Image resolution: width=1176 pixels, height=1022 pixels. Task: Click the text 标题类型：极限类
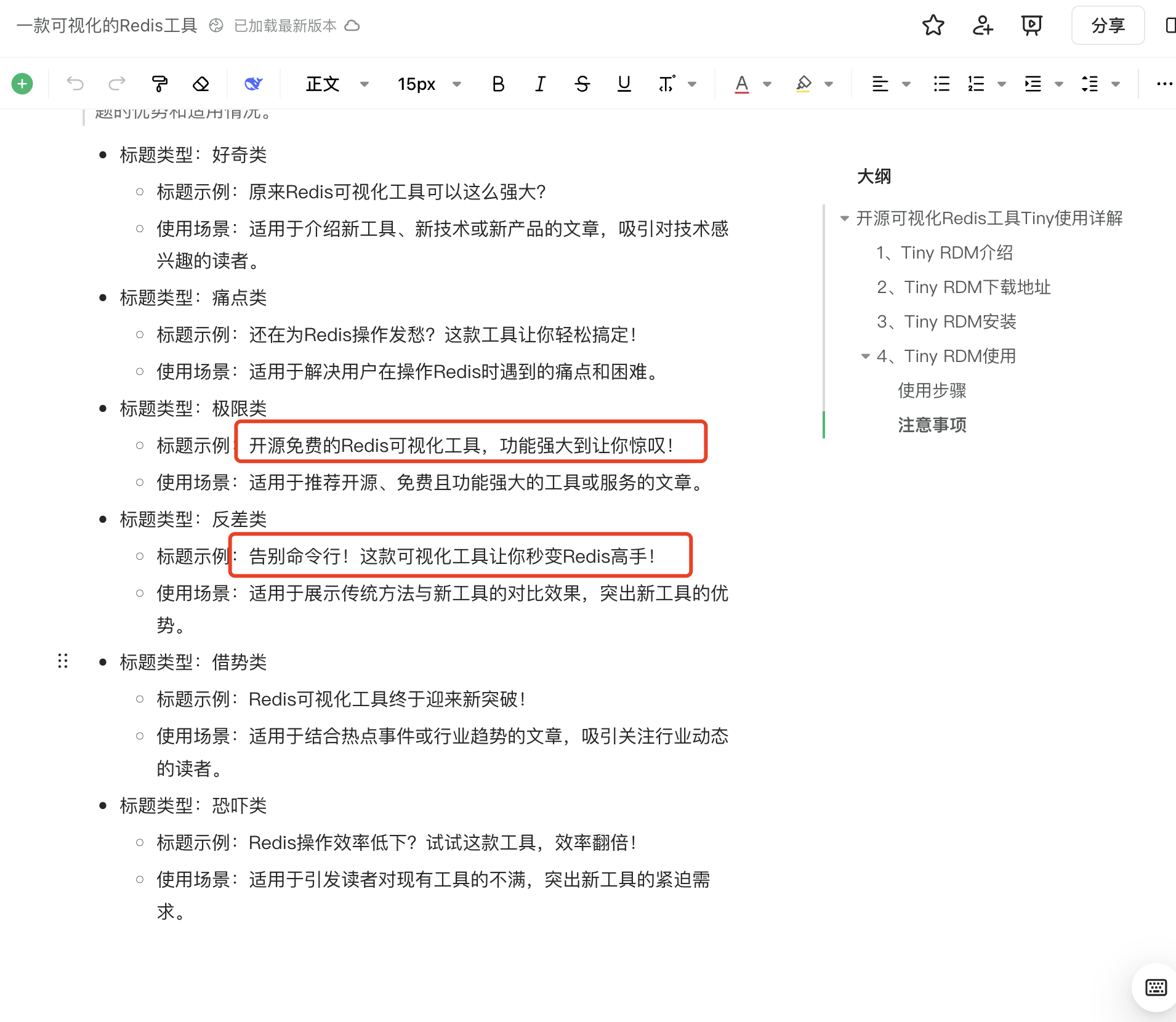(193, 409)
